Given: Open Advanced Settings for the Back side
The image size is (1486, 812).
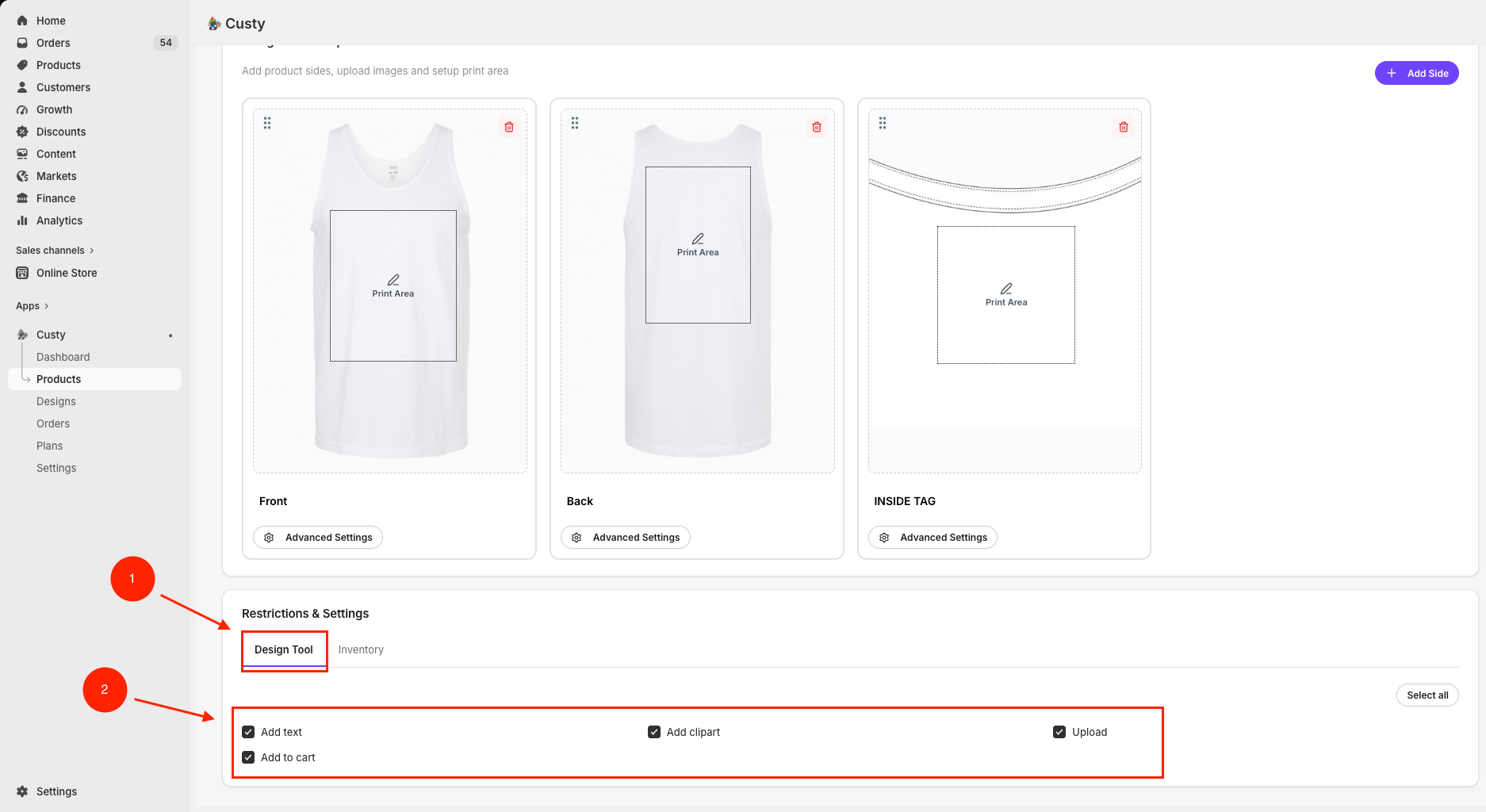Looking at the screenshot, I should point(626,538).
